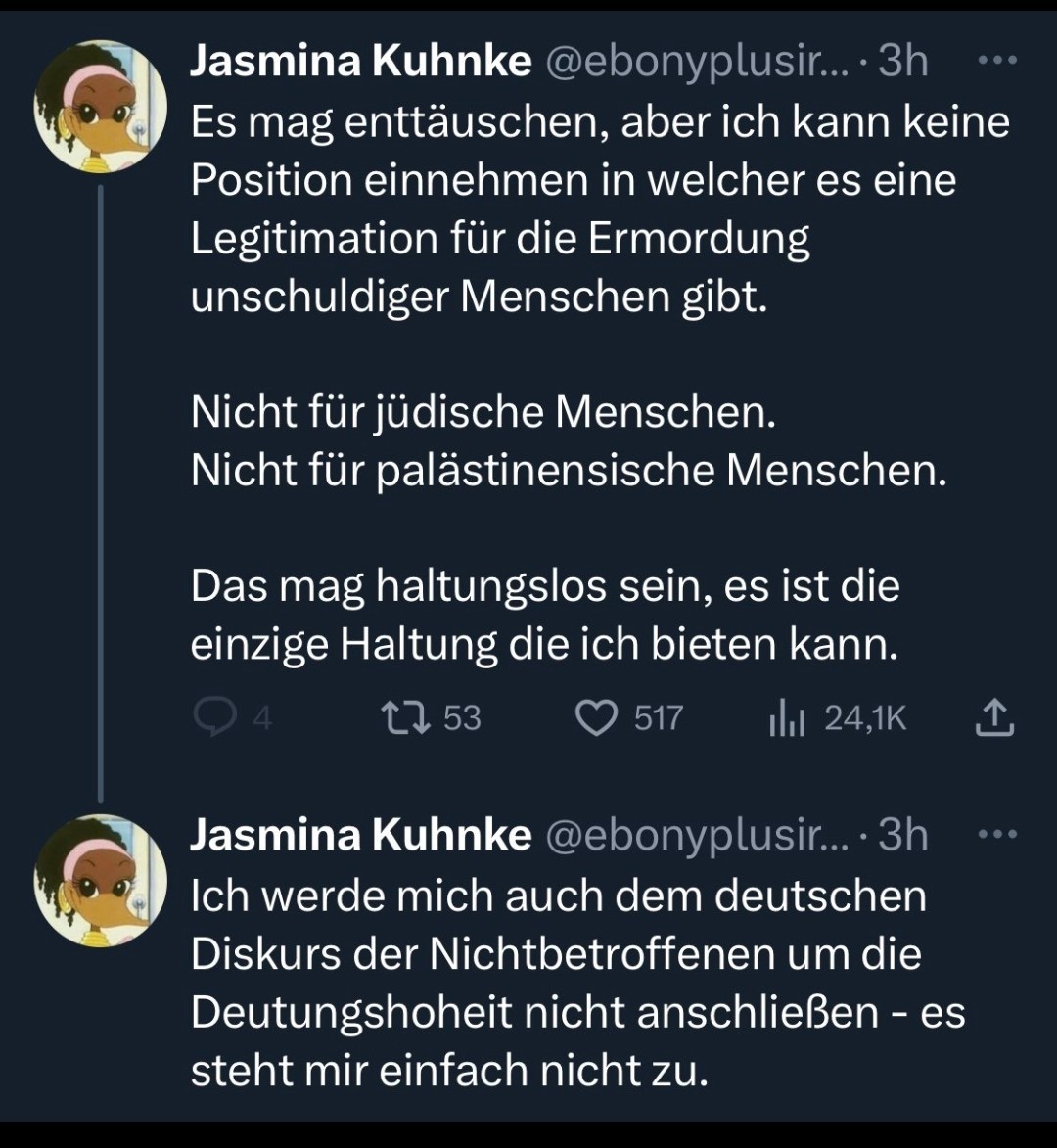The height and width of the screenshot is (1148, 1057).
Task: Open profile avatar of second tweet
Action: (x=101, y=881)
